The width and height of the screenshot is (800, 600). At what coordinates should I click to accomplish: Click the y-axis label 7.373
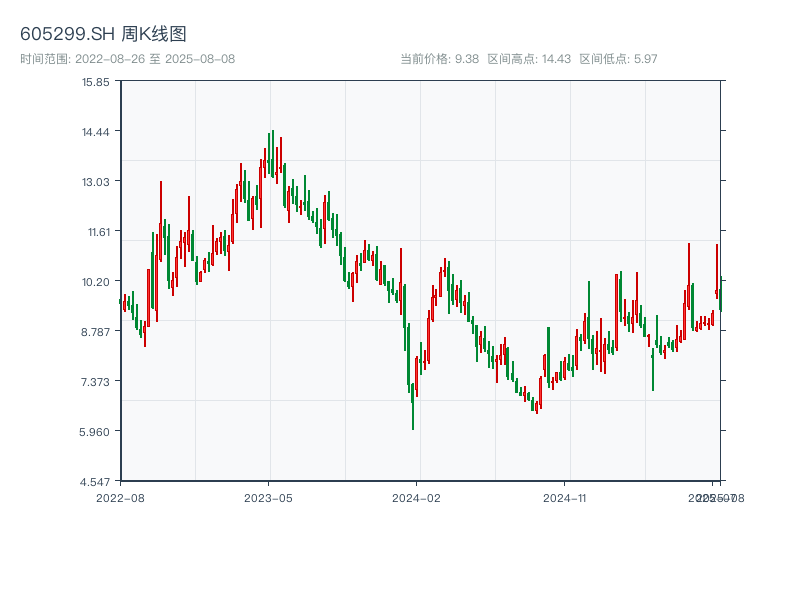(x=95, y=382)
